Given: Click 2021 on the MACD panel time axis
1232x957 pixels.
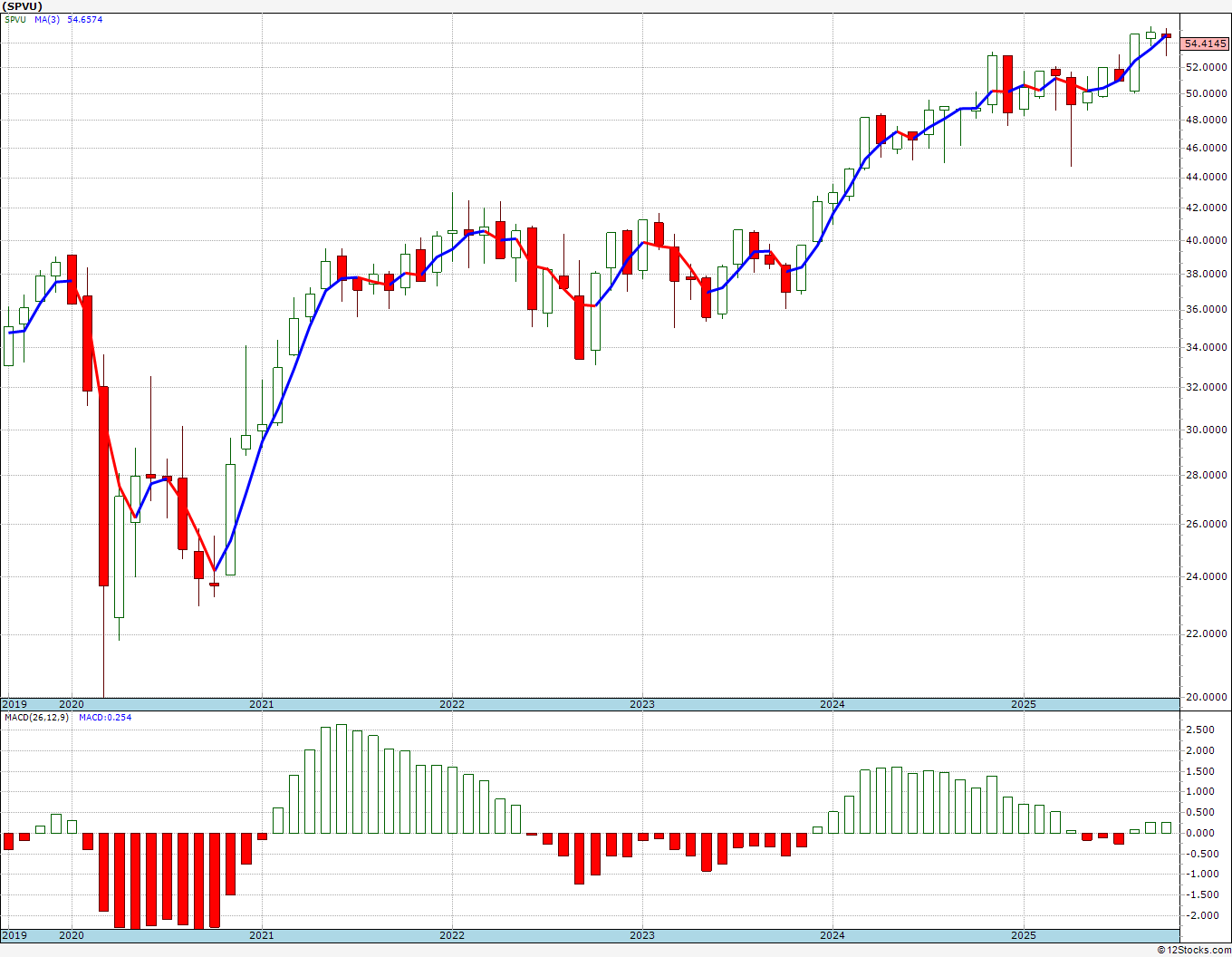Looking at the screenshot, I should [261, 935].
